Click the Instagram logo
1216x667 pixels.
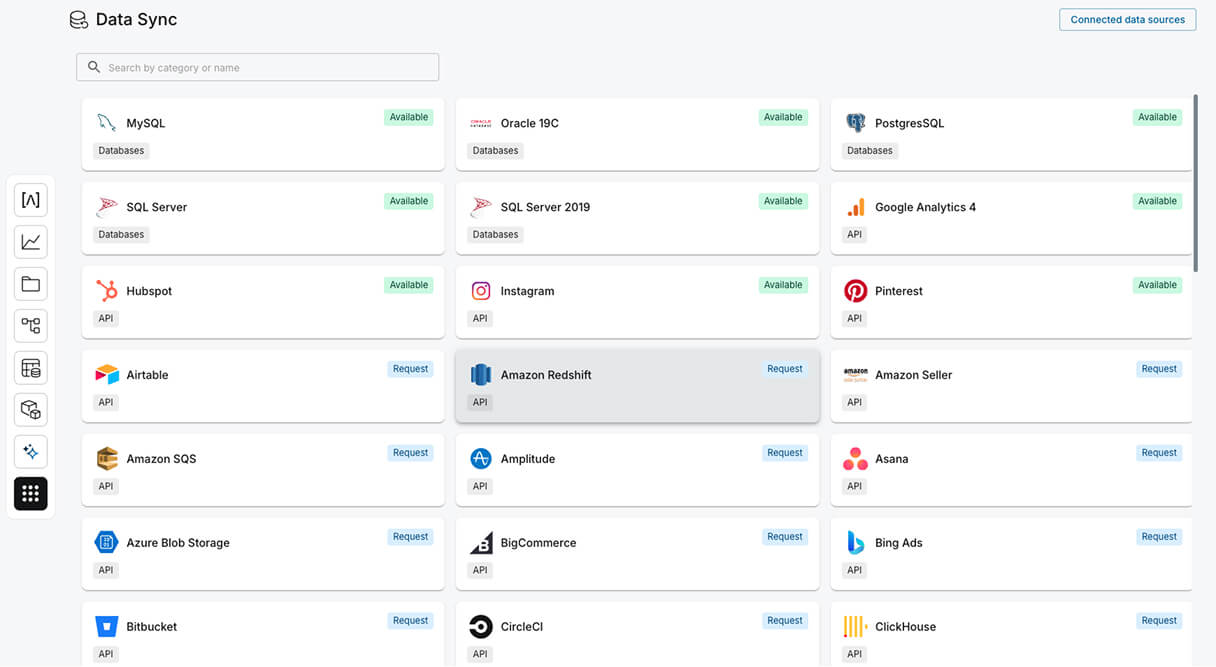point(481,291)
